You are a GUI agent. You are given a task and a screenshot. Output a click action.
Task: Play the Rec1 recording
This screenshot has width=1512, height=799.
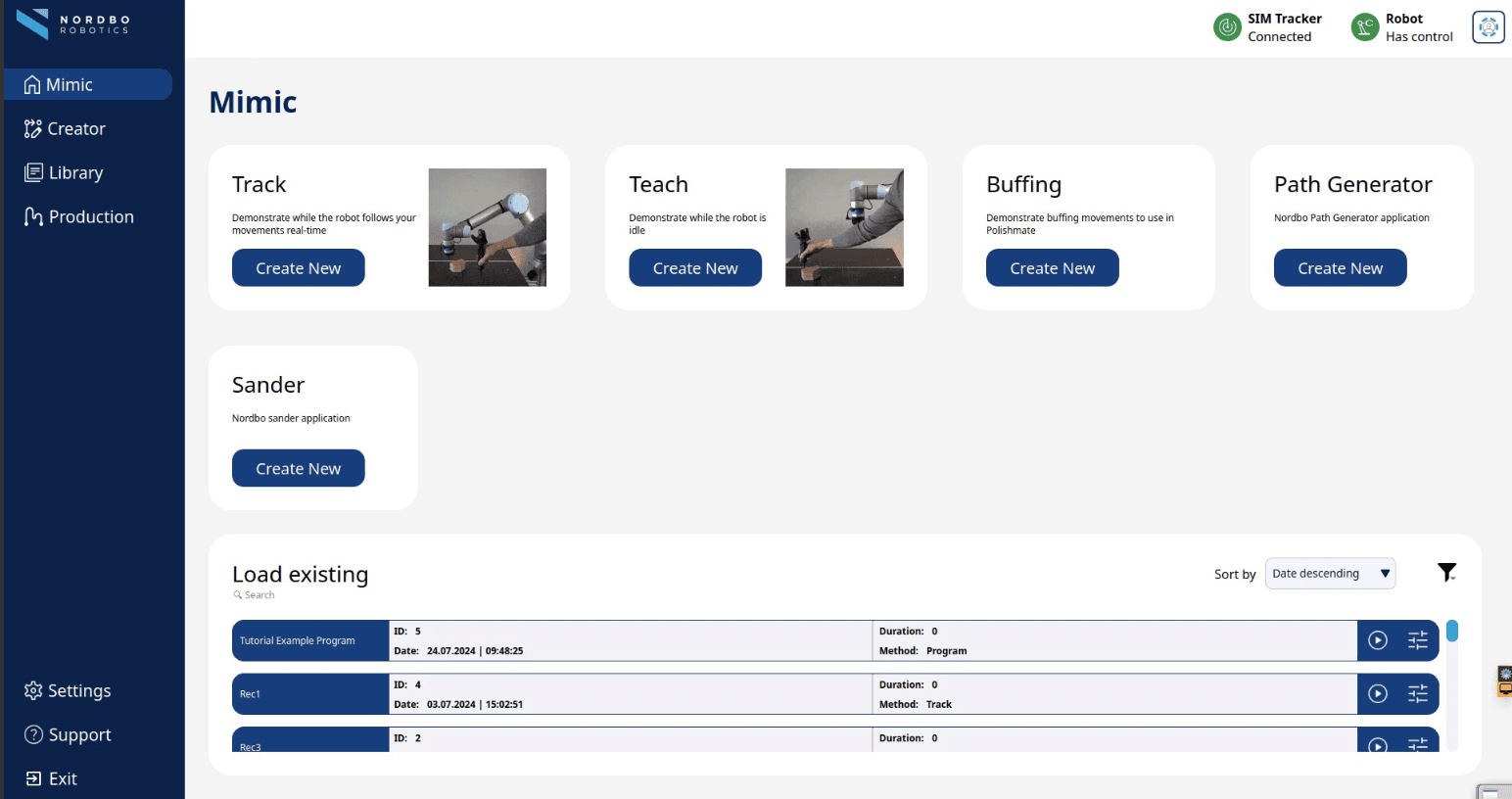pos(1378,694)
